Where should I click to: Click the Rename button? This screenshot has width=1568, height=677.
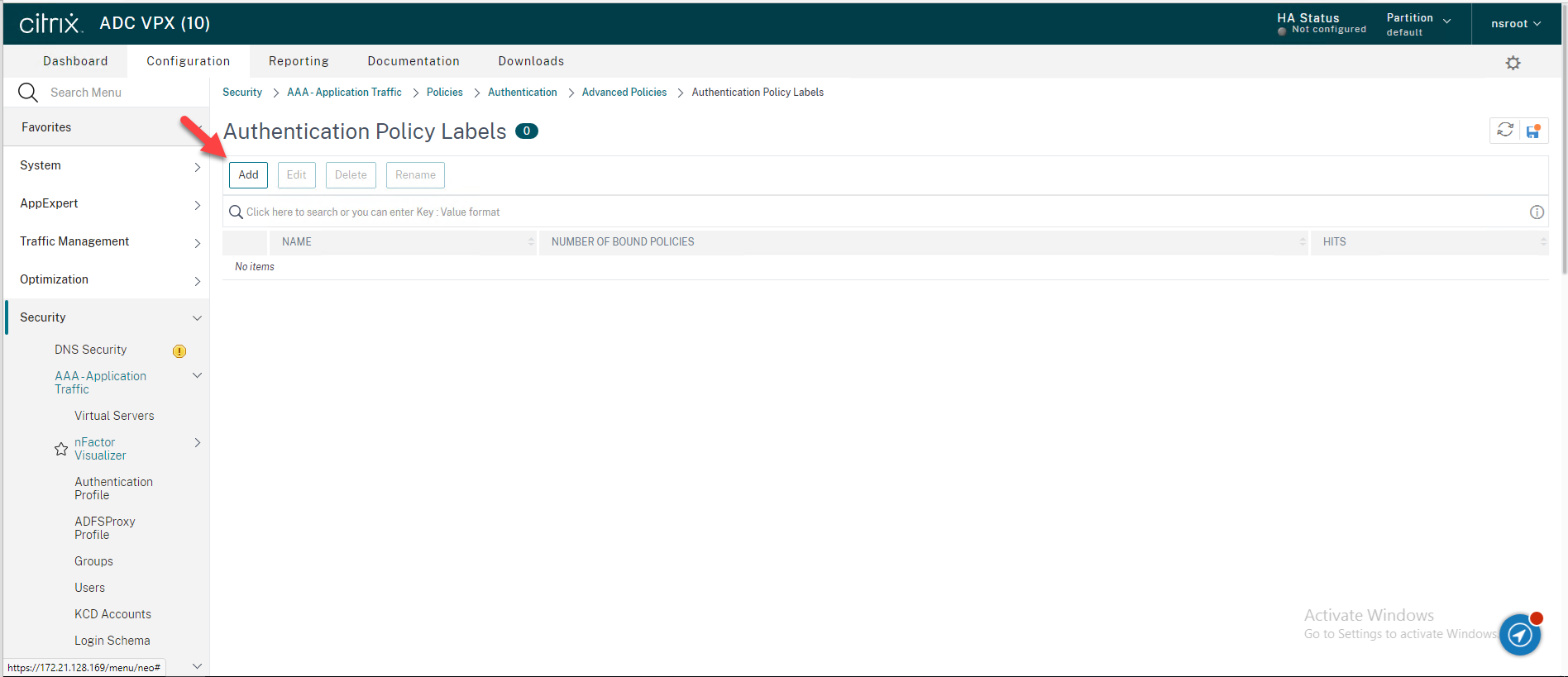tap(415, 175)
